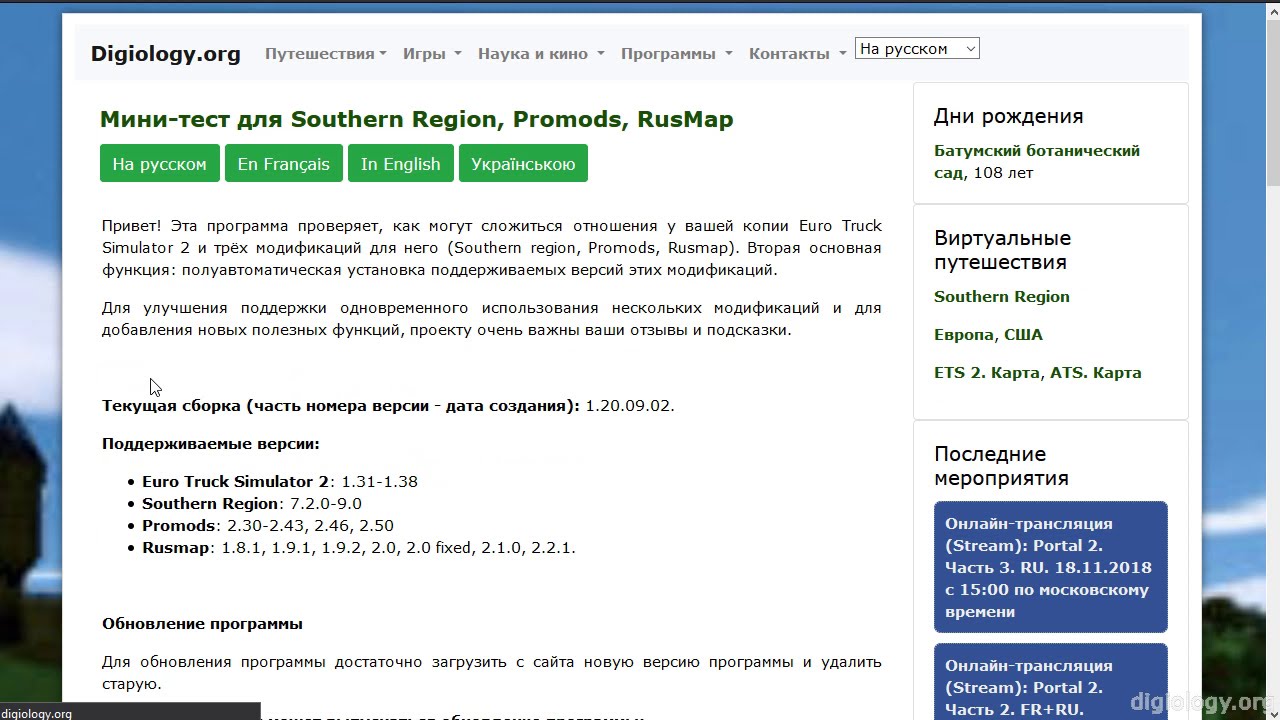The height and width of the screenshot is (720, 1280).
Task: Switch page to En Français
Action: point(284,164)
